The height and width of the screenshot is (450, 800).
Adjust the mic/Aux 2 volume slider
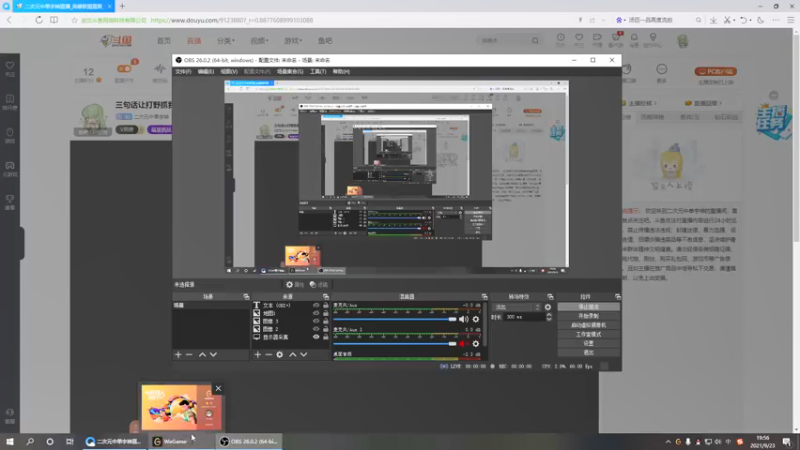(395, 344)
